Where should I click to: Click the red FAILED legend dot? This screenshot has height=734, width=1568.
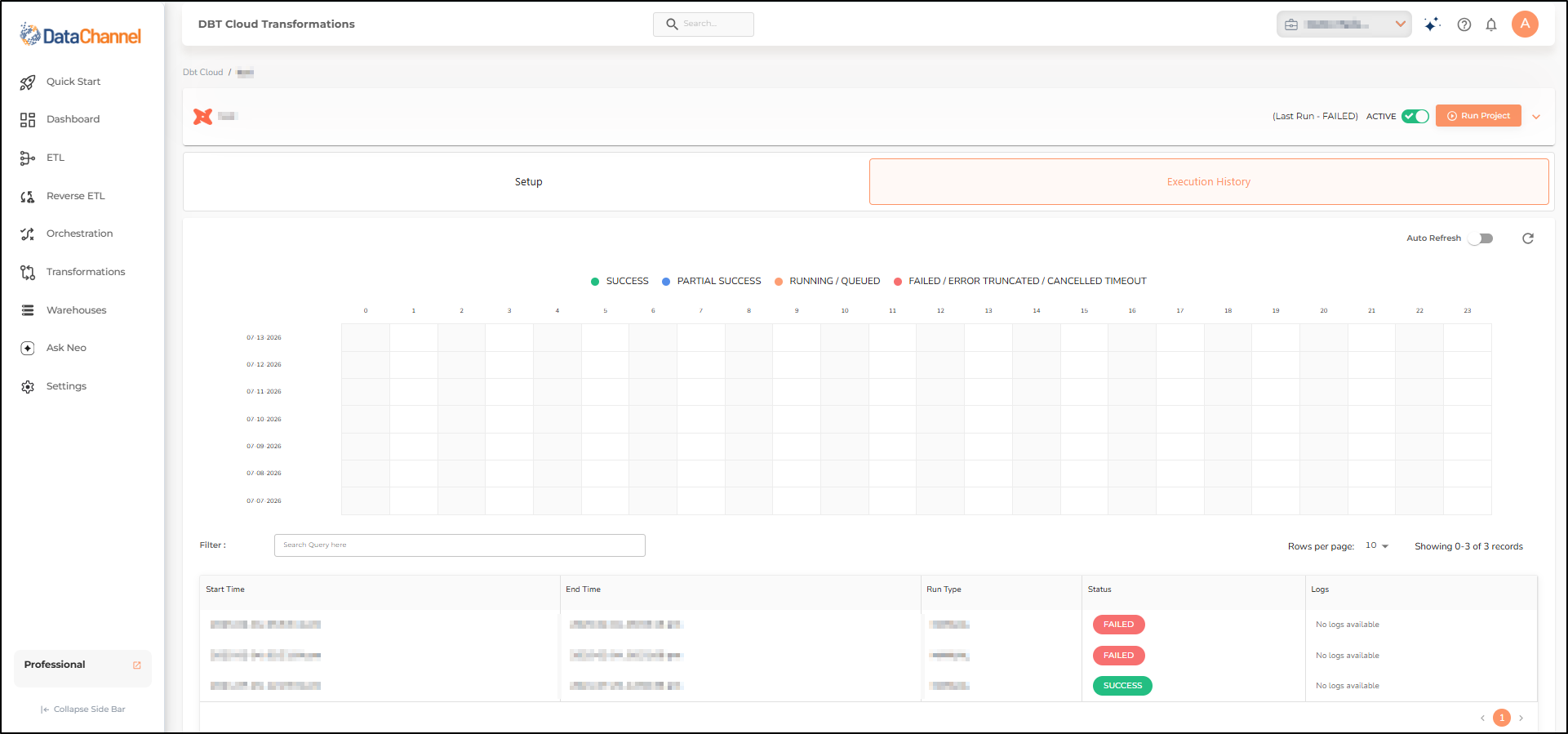(x=898, y=282)
